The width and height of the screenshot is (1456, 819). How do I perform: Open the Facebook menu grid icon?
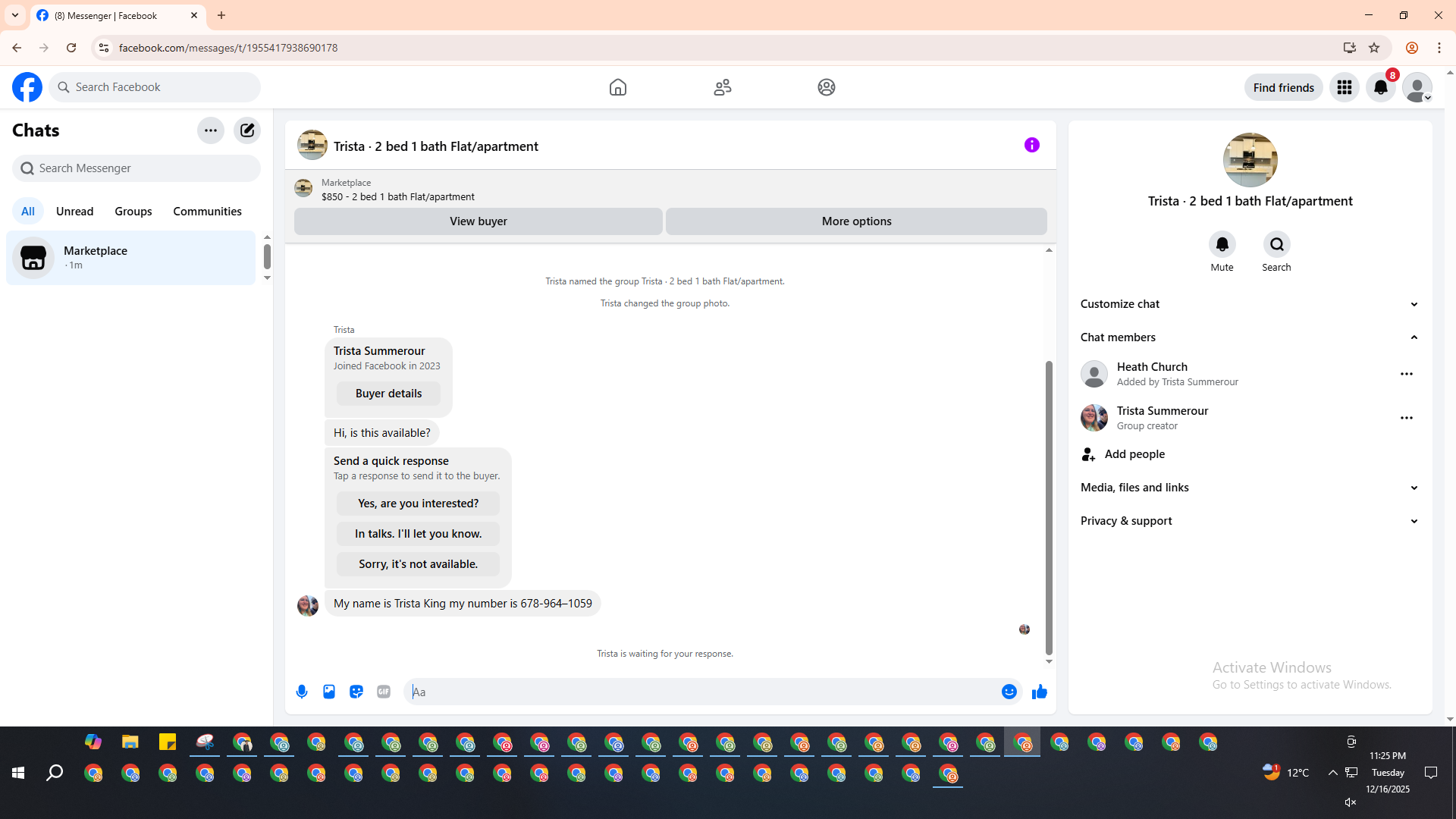point(1345,87)
